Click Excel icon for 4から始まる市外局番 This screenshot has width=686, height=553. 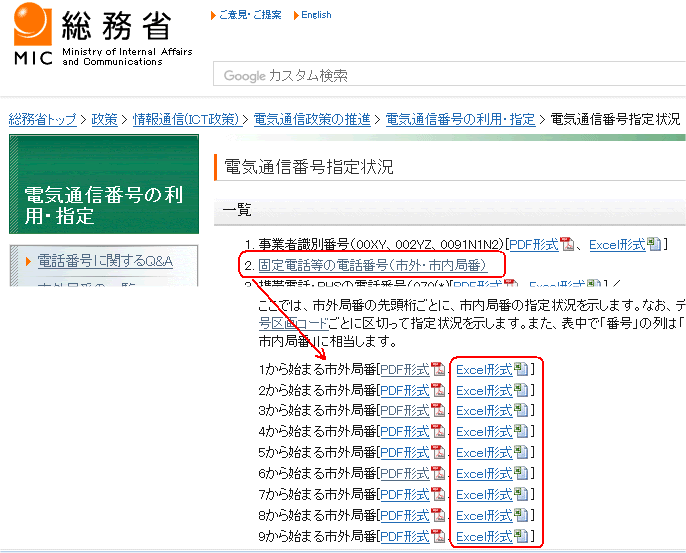(x=521, y=431)
